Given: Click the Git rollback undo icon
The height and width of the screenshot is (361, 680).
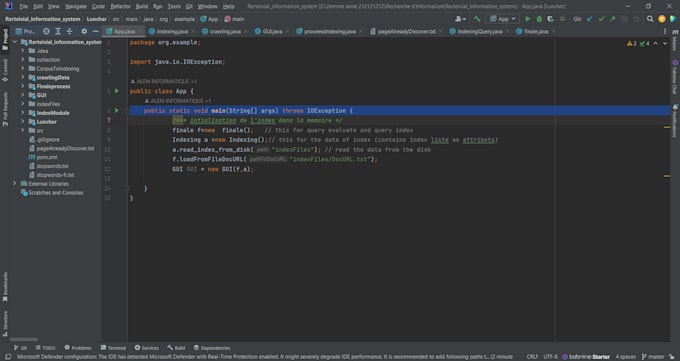Looking at the screenshot, I should [636, 19].
